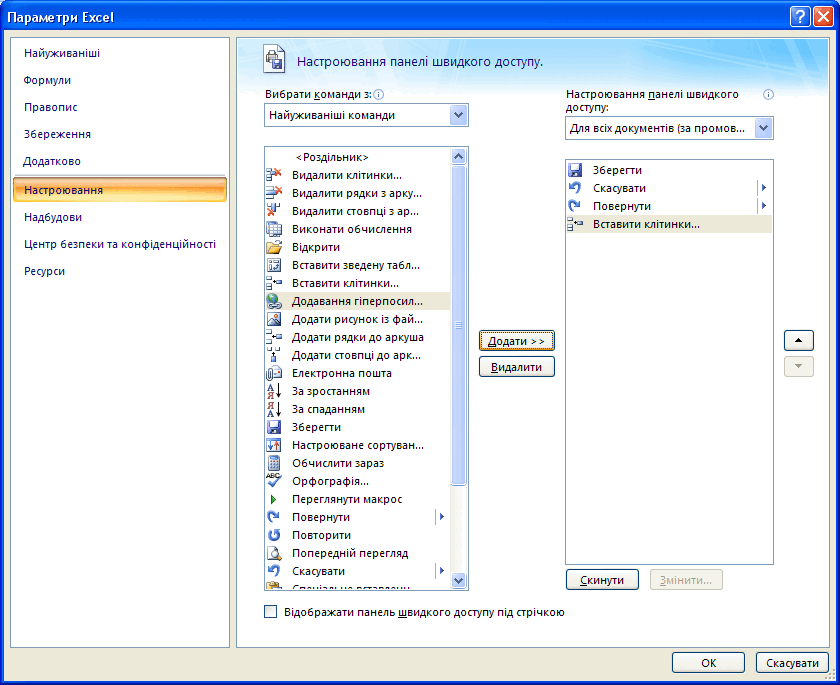The height and width of the screenshot is (685, 840).
Task: Click the Видалити стовпці icon in commands list
Action: 274,210
